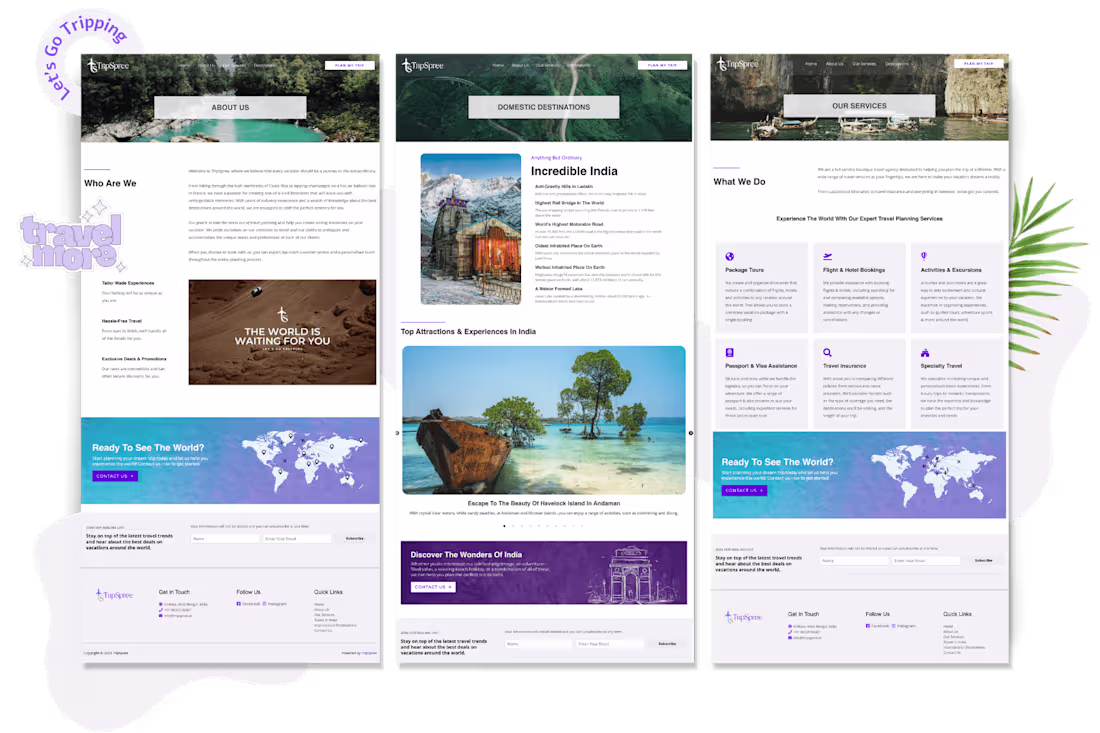Click Contact Us in About Us world banner
Viewport: 1100px width, 733px height.
115,476
